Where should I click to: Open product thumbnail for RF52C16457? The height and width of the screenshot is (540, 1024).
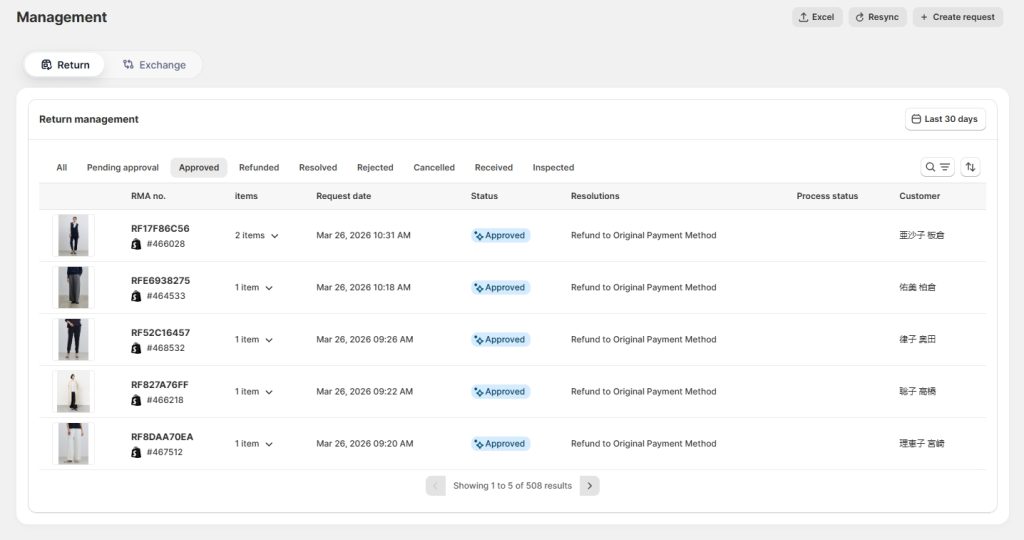(73, 340)
